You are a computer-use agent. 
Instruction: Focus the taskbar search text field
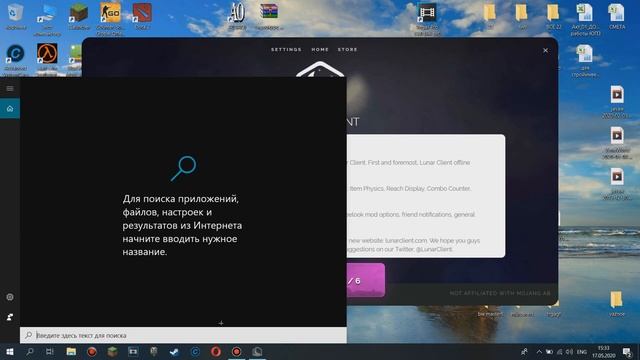tap(183, 335)
